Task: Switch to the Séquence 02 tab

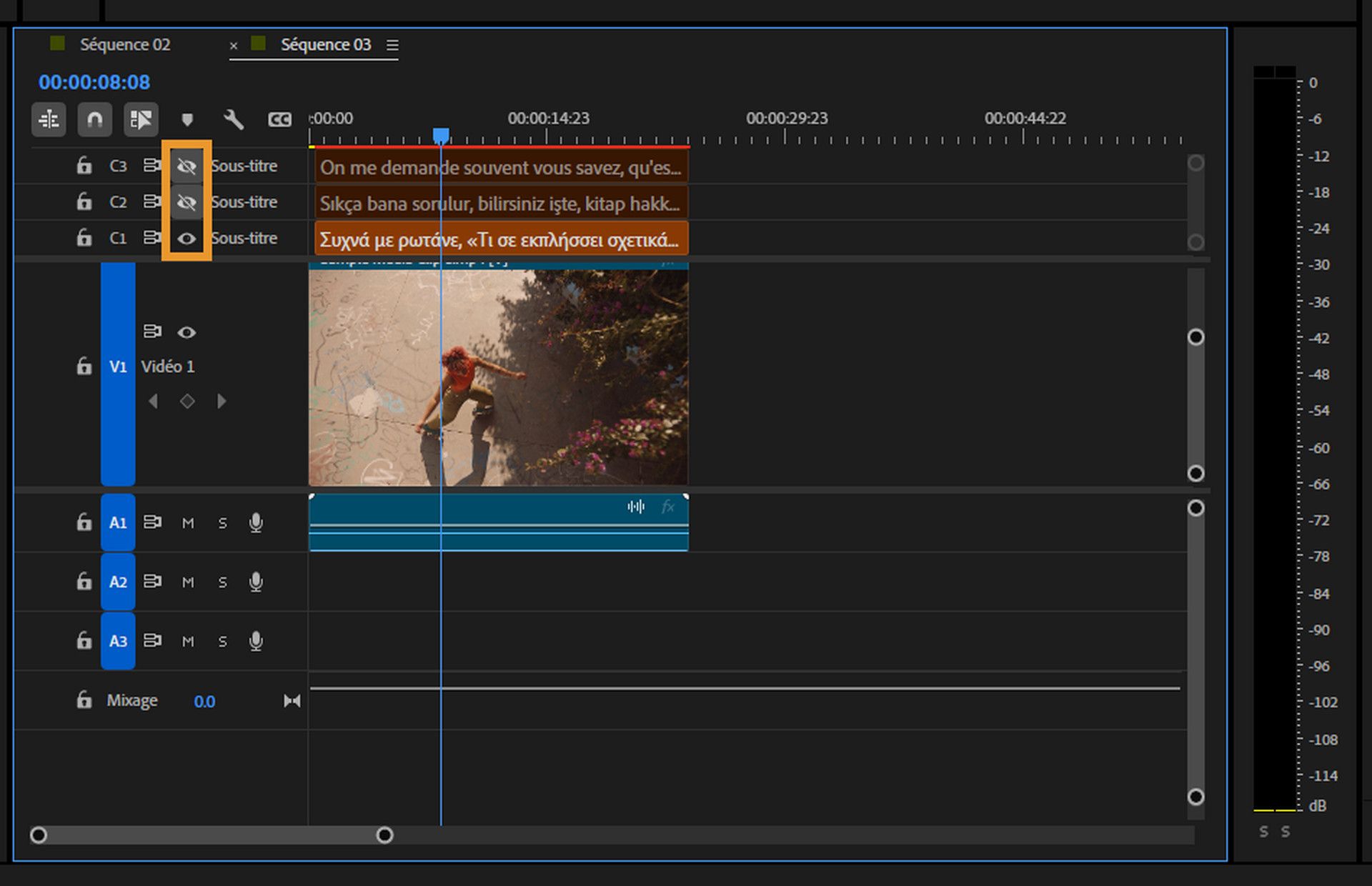Action: 126,44
